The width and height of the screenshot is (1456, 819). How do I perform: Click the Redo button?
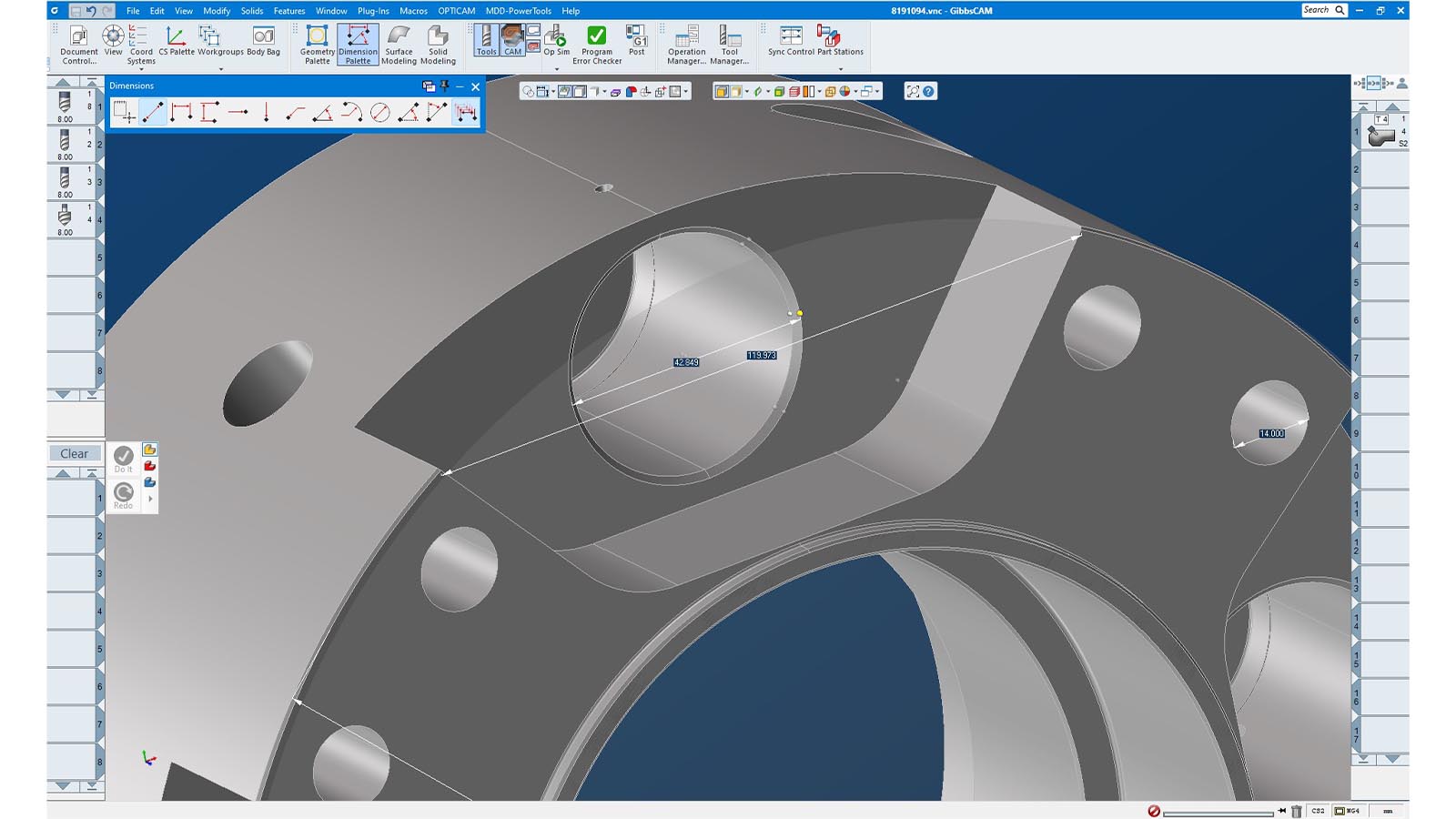coord(124,495)
